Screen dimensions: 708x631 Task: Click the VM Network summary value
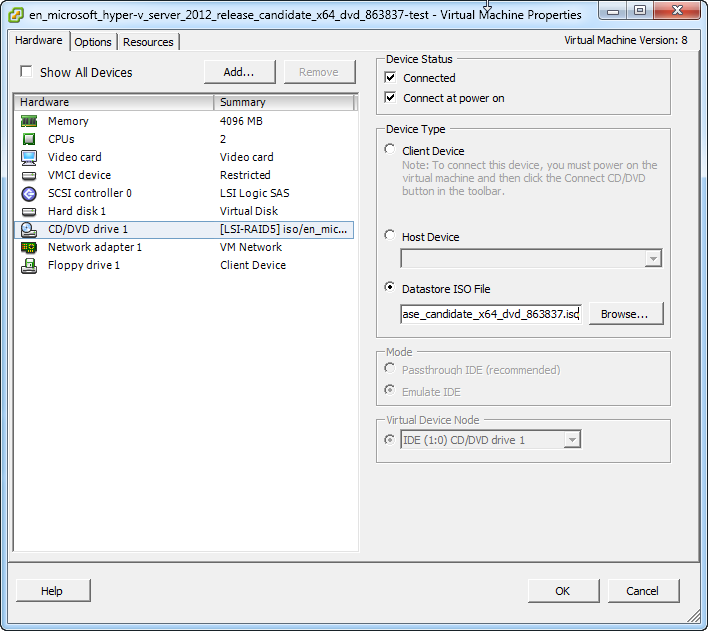coord(251,247)
